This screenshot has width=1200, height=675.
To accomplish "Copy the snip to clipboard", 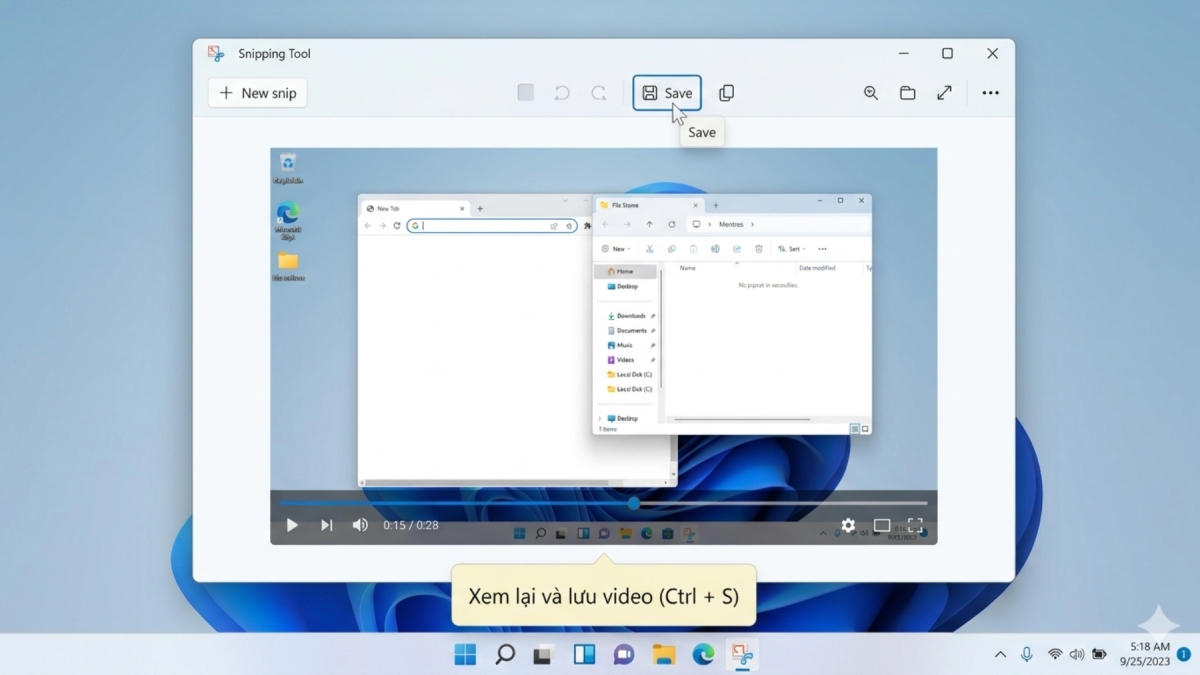I will pos(726,92).
